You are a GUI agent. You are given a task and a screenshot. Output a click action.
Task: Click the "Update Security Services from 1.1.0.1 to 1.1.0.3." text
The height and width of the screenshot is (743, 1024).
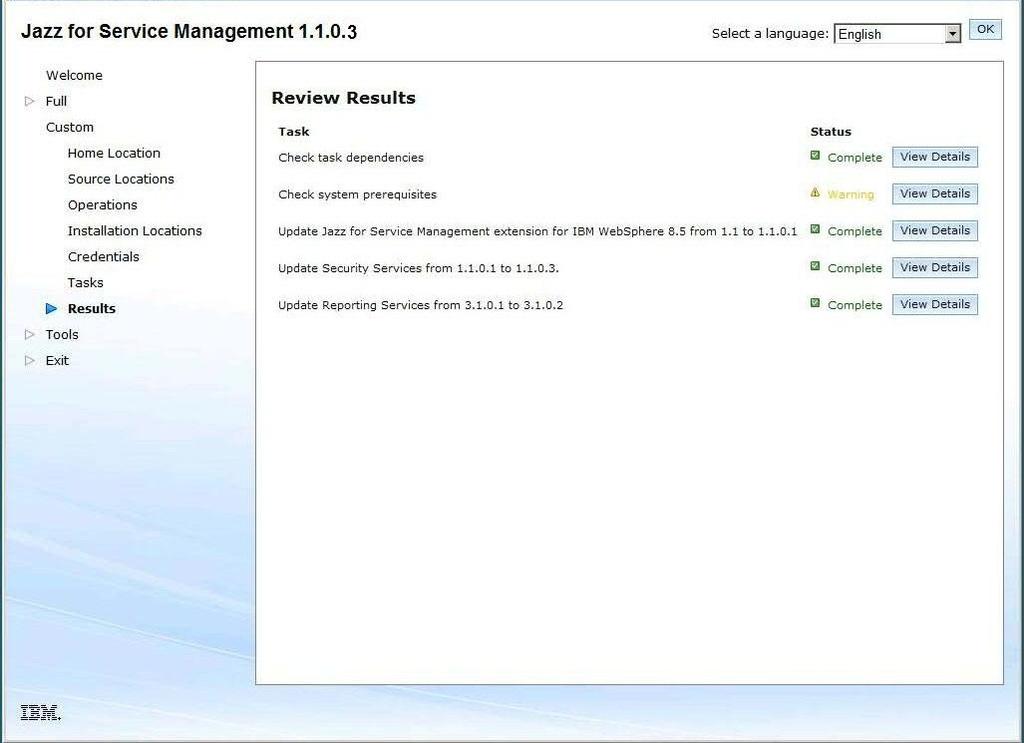point(419,268)
